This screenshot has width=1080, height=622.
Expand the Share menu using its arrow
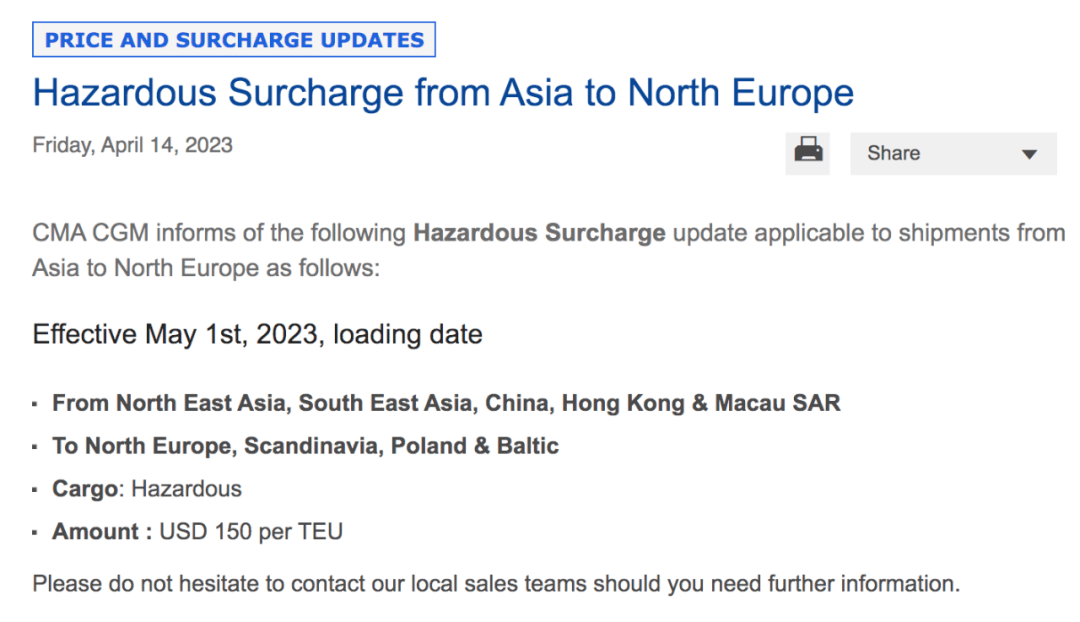[1029, 155]
